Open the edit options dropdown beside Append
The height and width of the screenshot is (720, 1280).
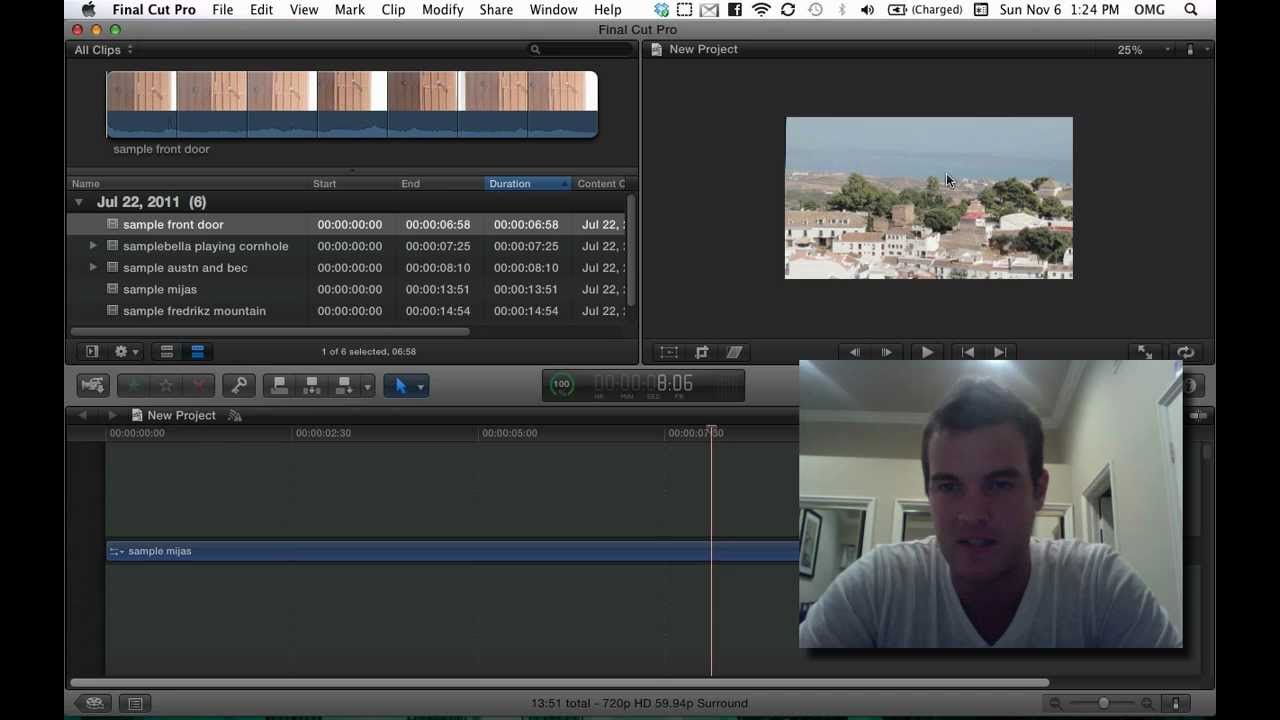click(368, 386)
